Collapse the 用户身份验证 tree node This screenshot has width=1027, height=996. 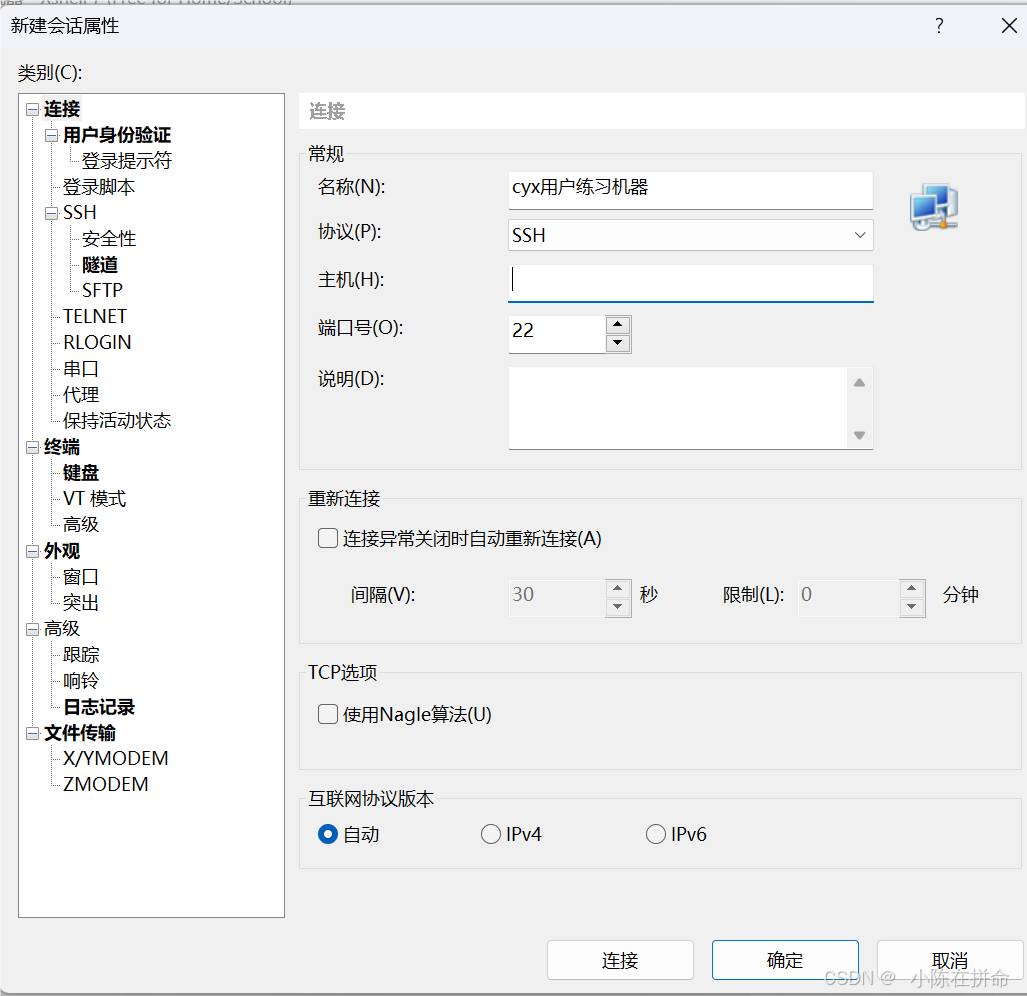click(51, 136)
